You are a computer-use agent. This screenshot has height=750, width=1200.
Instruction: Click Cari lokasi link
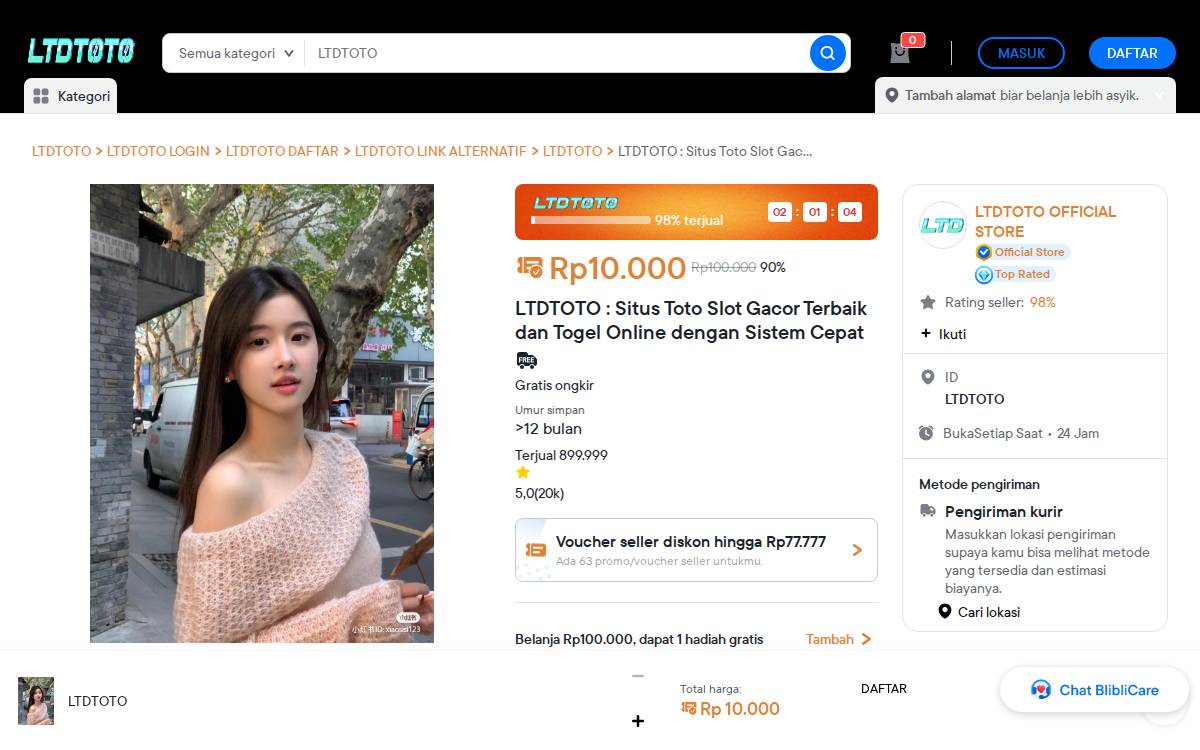[979, 612]
